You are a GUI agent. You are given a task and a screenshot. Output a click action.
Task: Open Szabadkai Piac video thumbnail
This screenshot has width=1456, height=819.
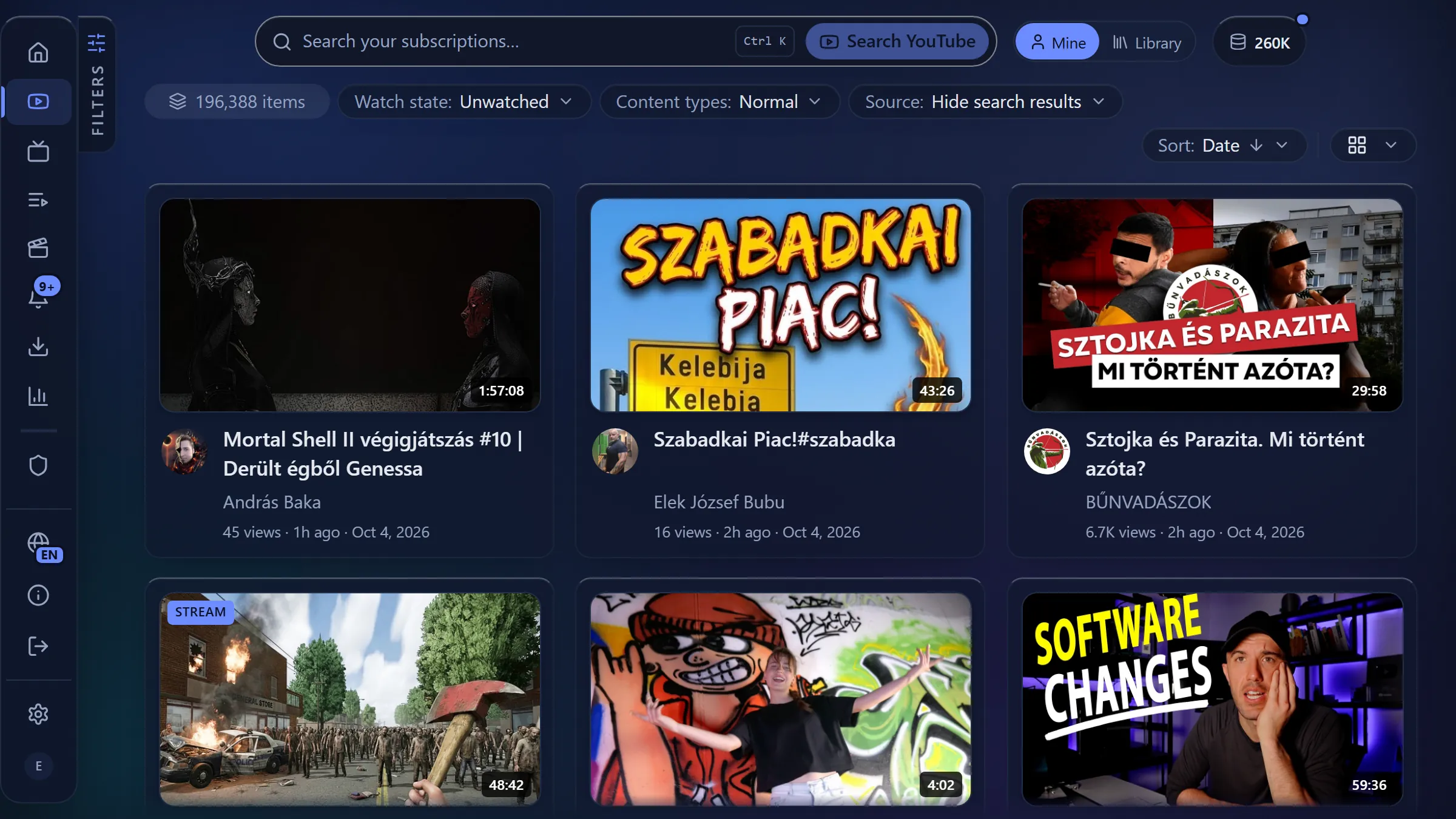(x=781, y=305)
